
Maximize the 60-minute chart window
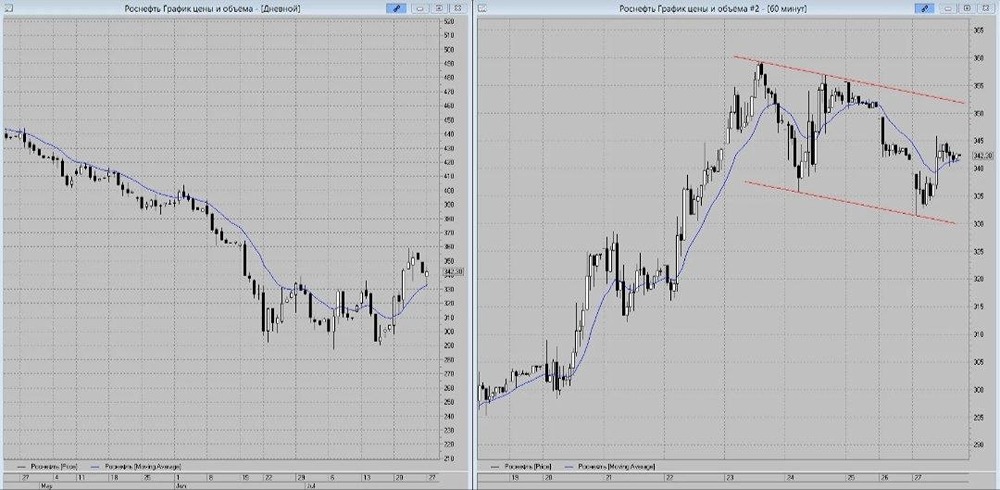(x=967, y=8)
